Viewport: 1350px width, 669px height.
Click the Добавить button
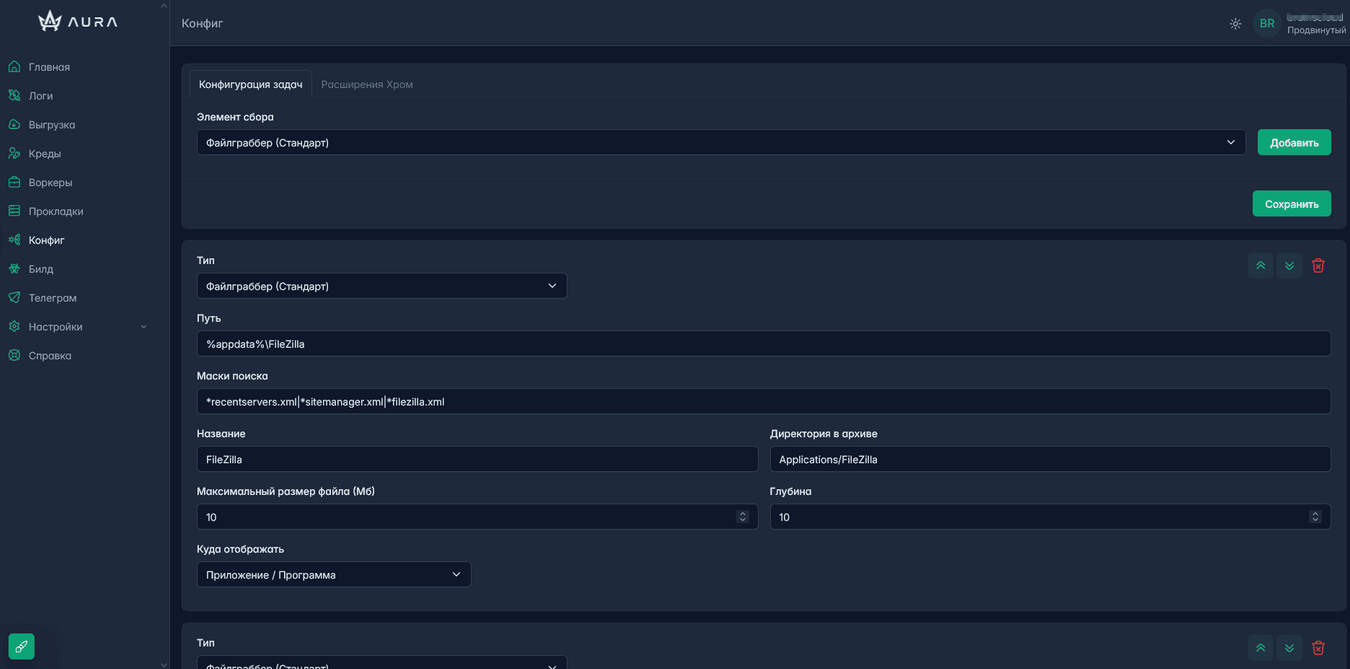(x=1294, y=142)
